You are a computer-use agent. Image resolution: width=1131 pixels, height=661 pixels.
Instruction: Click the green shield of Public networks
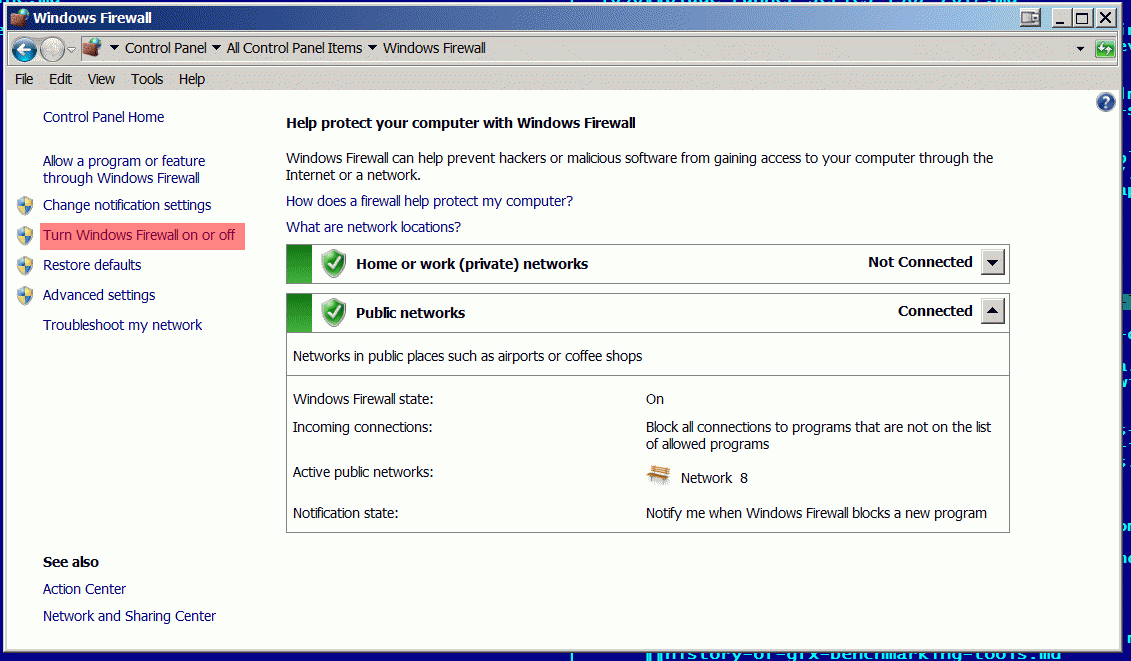click(x=333, y=312)
